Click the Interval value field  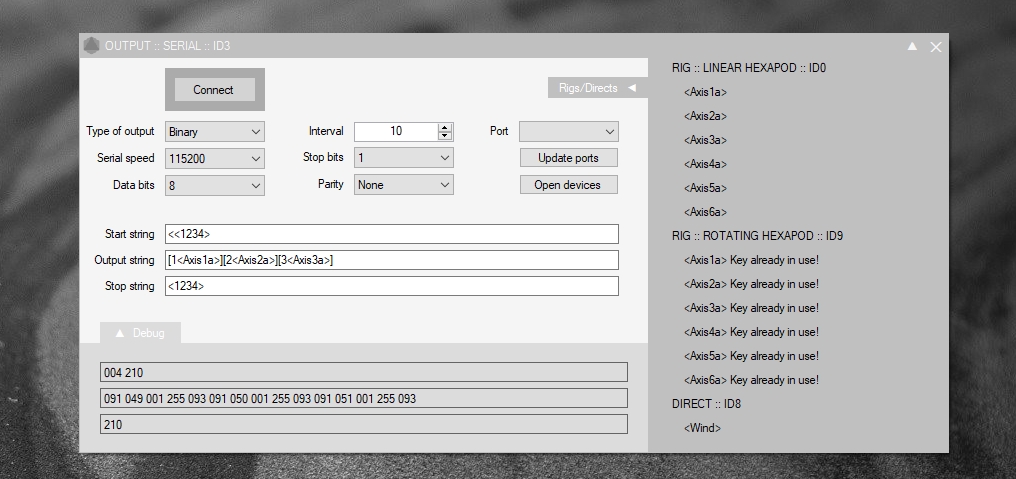(x=396, y=132)
